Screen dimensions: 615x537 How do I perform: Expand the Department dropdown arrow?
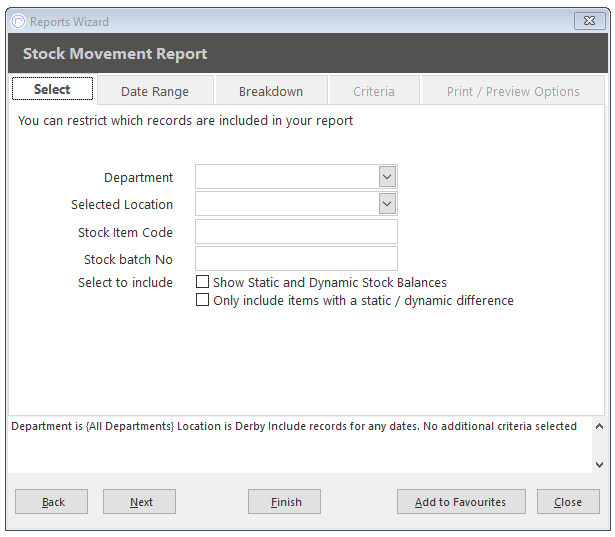click(387, 177)
